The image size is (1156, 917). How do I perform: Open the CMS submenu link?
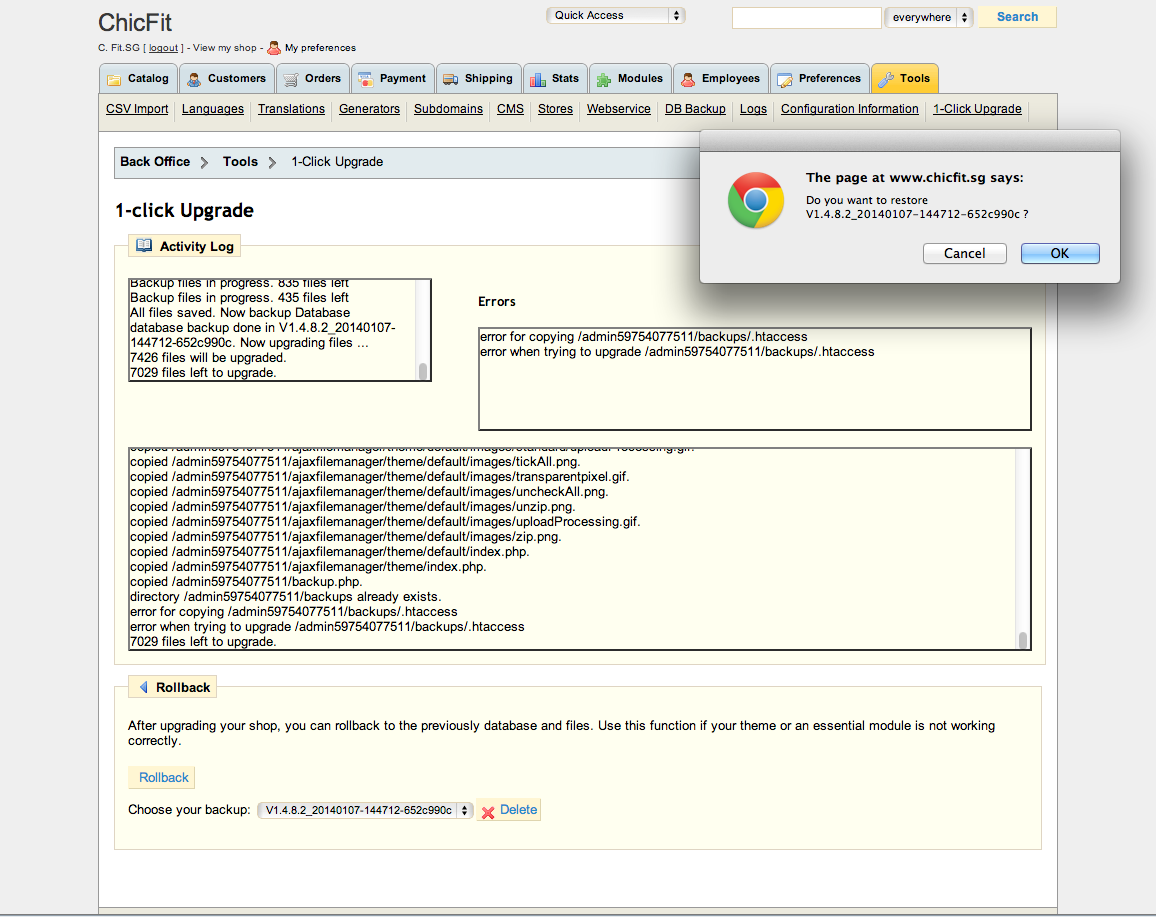(510, 109)
